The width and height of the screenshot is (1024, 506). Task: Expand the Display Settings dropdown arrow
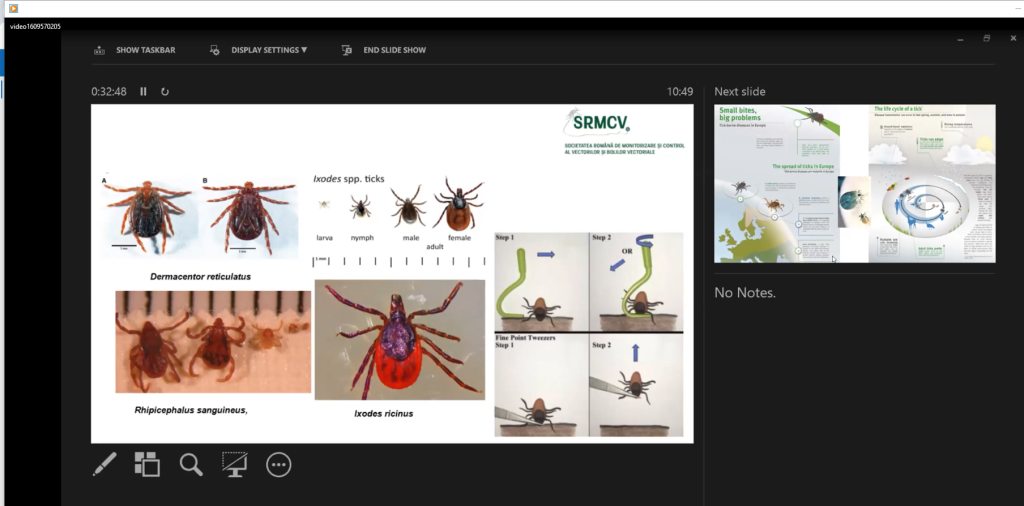304,50
